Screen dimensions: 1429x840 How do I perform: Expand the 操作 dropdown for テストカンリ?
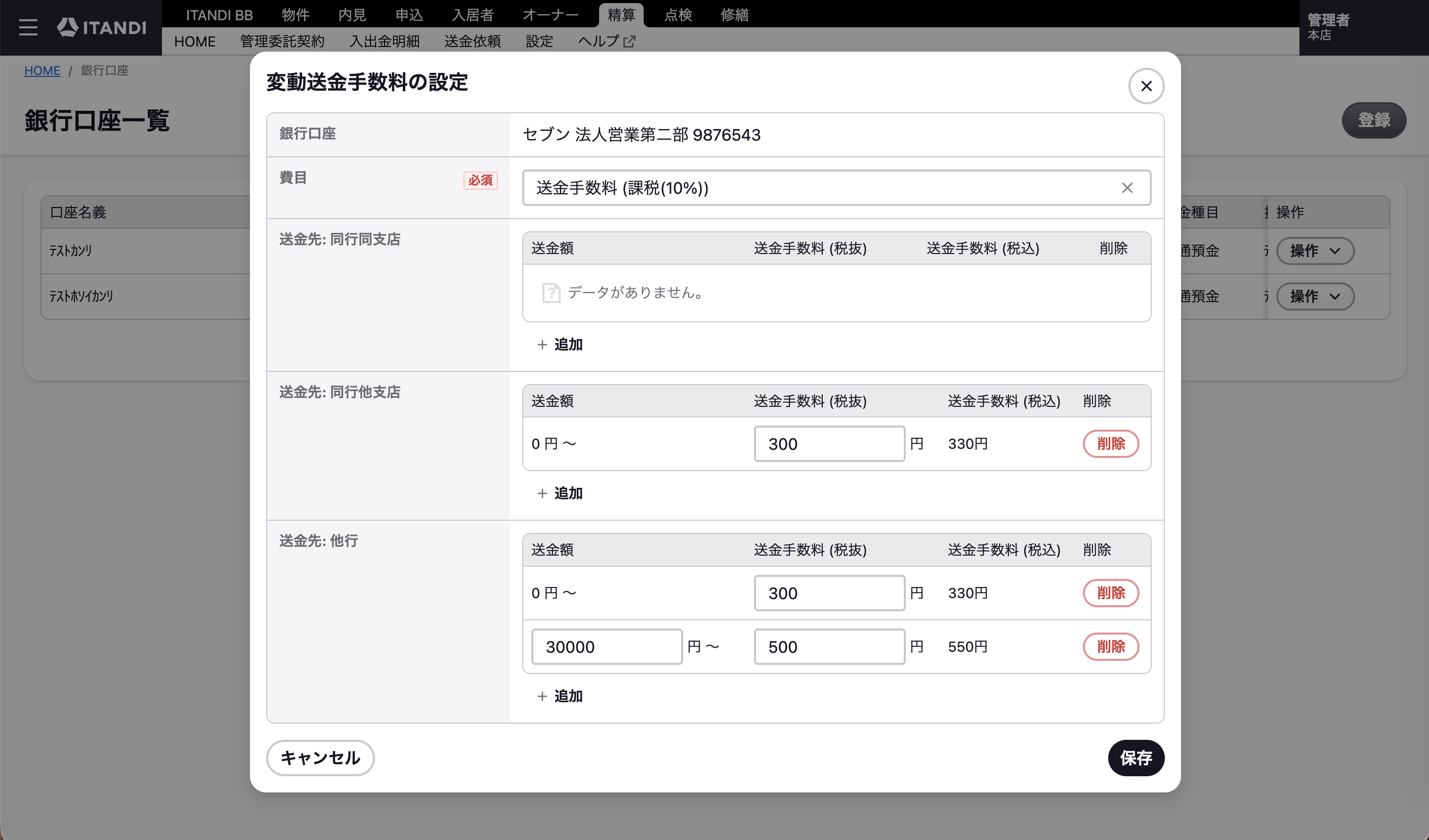pyautogui.click(x=1316, y=250)
